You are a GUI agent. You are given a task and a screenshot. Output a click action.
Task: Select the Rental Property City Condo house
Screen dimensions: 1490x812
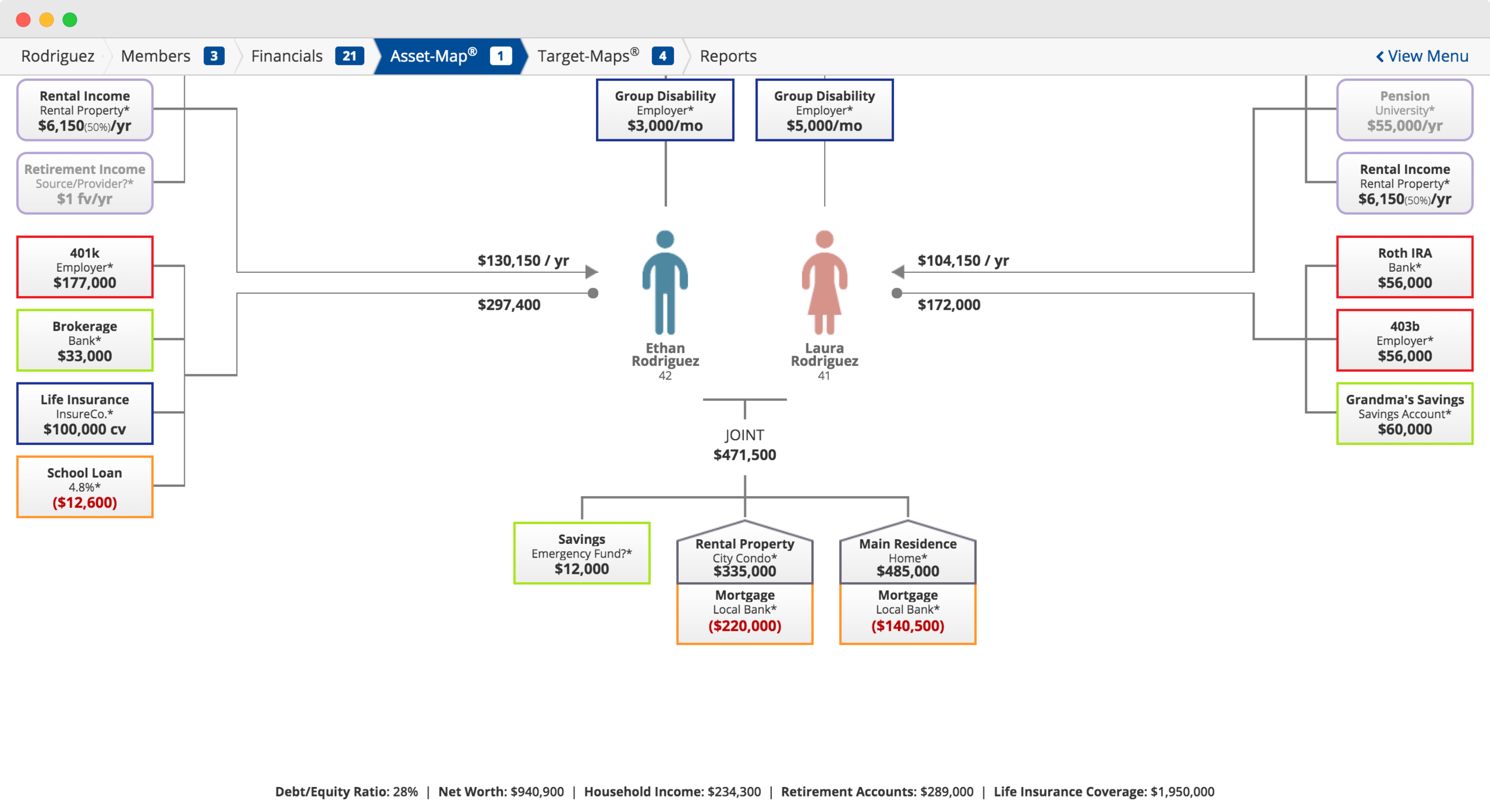744,556
